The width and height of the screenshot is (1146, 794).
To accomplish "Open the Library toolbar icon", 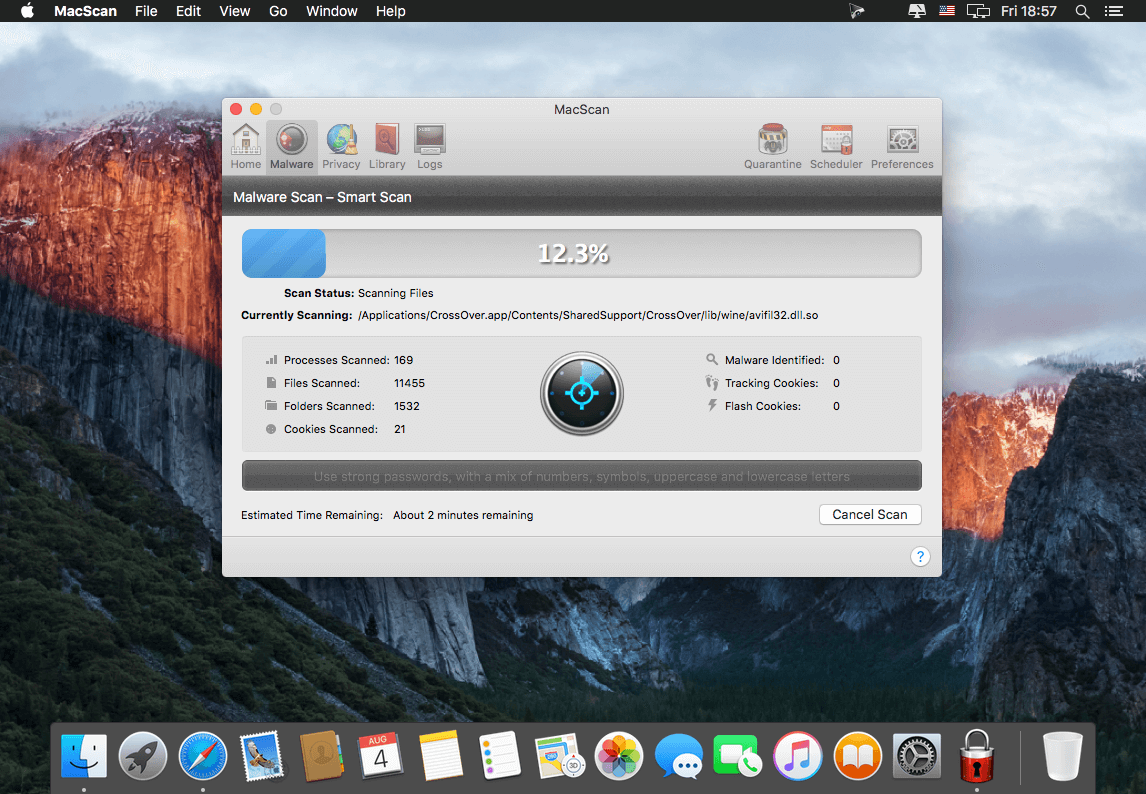I will [x=387, y=146].
